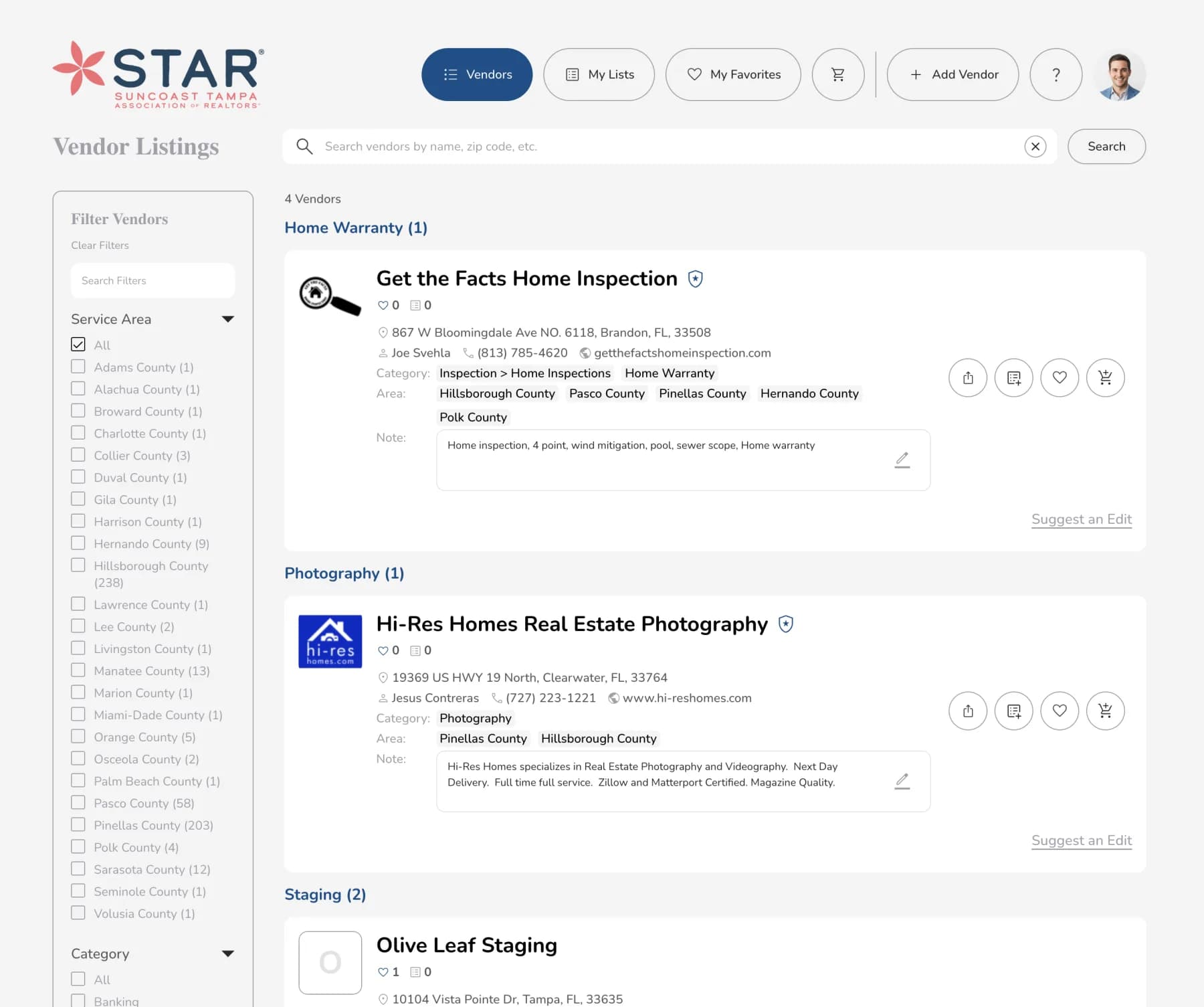Check Hillsborough County (238) filter

coord(78,565)
